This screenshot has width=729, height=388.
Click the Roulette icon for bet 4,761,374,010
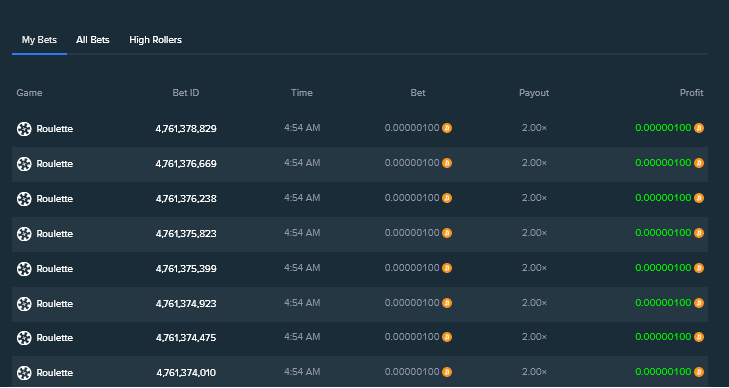[x=24, y=373]
